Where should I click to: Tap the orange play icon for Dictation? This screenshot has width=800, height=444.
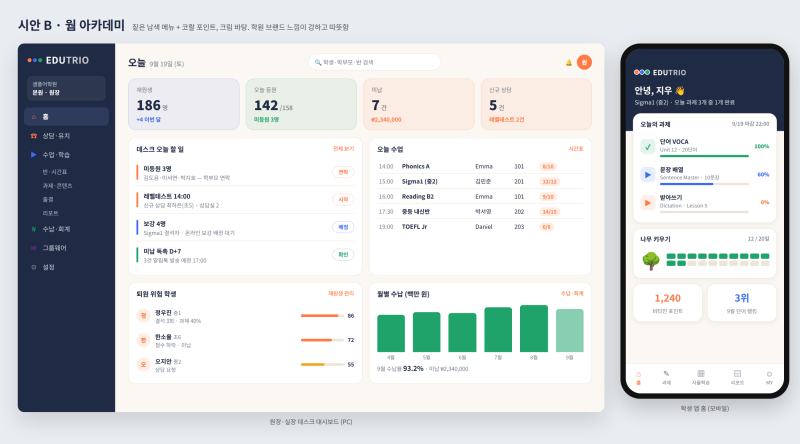[647, 203]
